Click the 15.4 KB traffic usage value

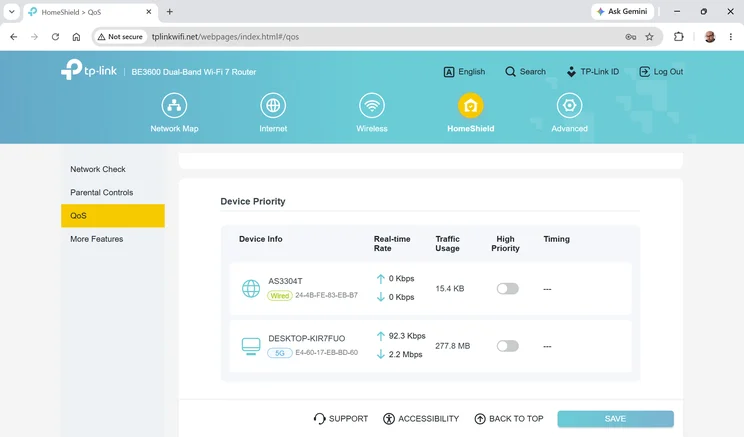tap(450, 288)
